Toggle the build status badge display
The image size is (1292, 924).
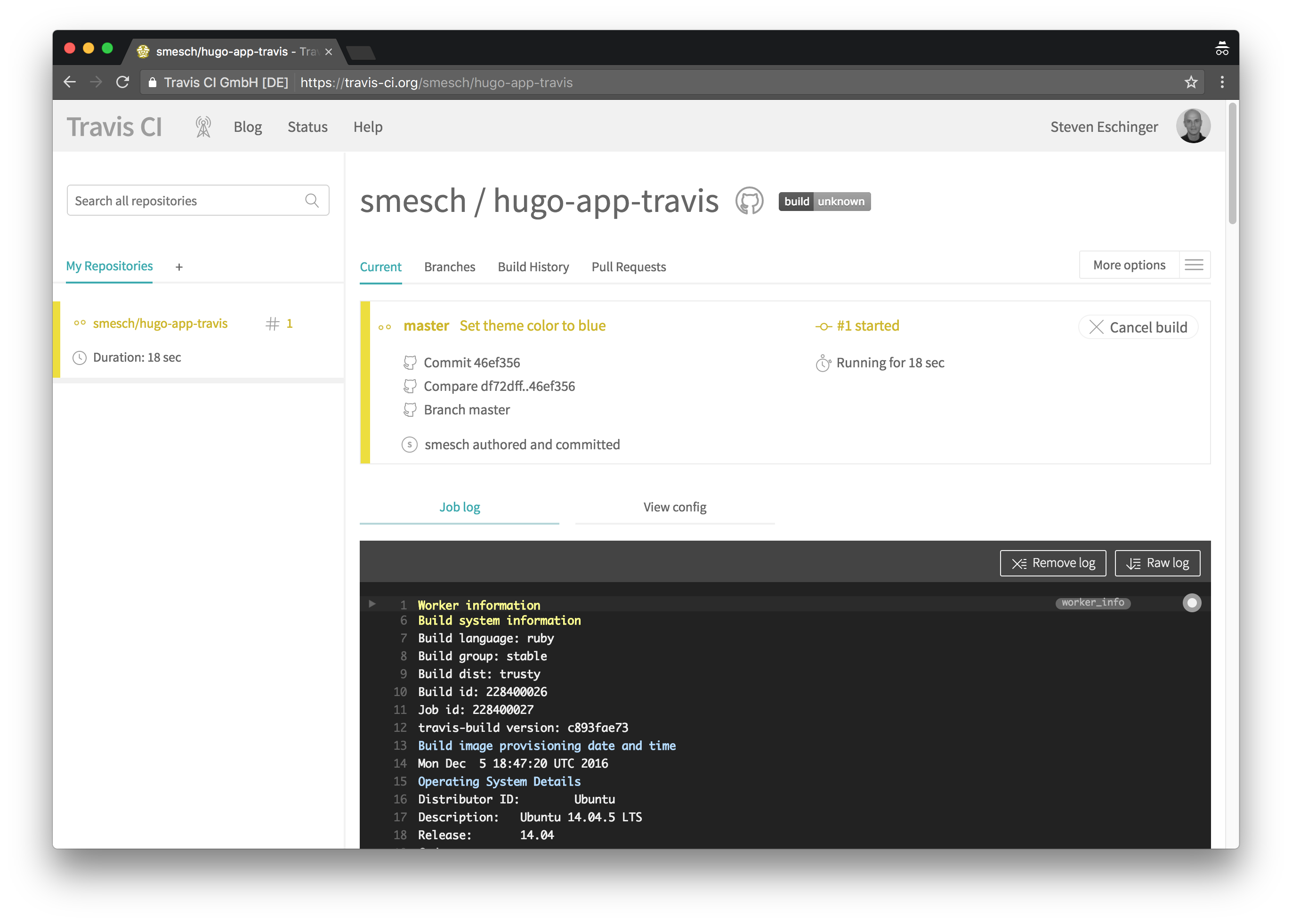826,200
